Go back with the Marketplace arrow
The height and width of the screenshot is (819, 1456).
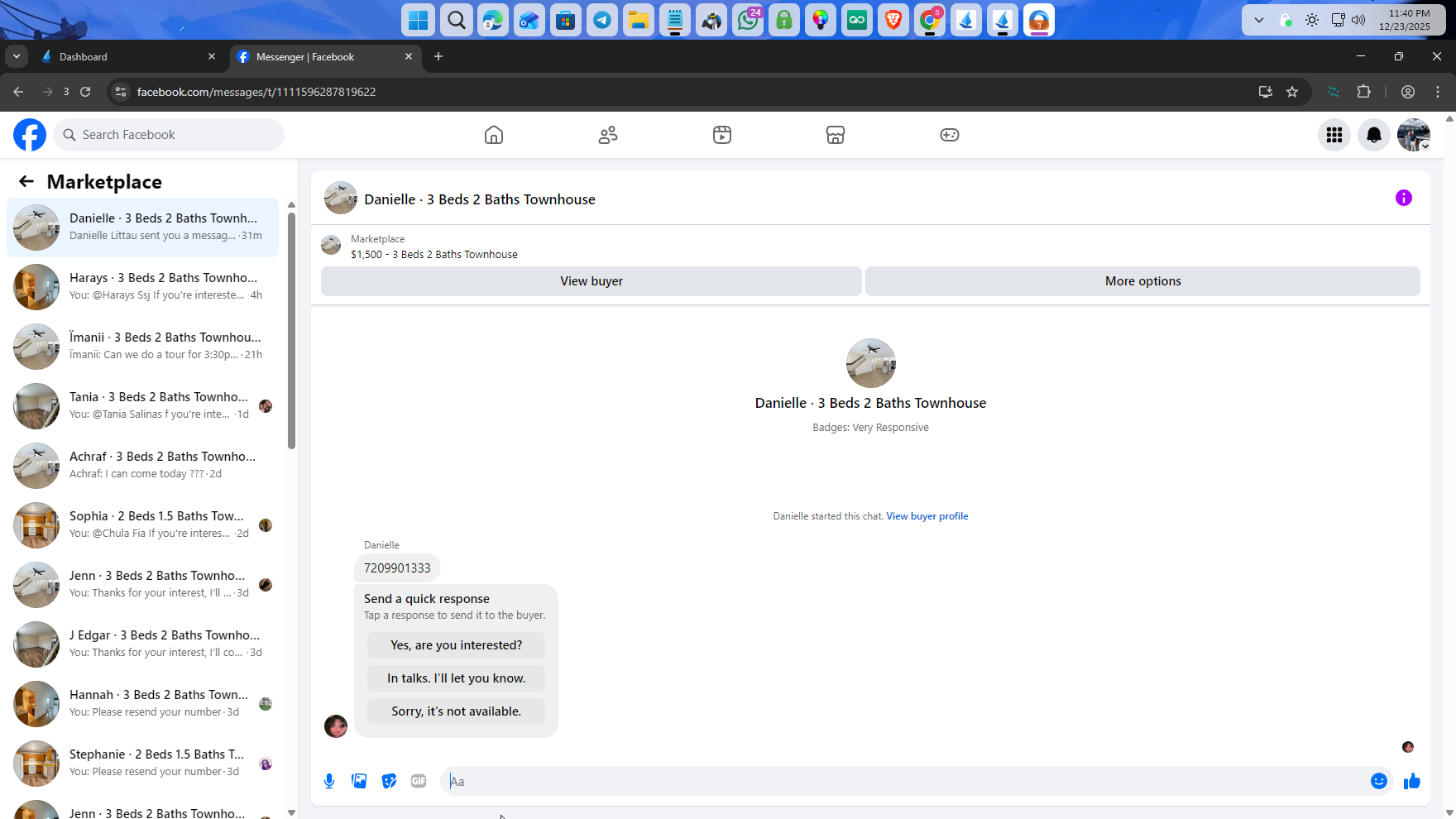26,181
